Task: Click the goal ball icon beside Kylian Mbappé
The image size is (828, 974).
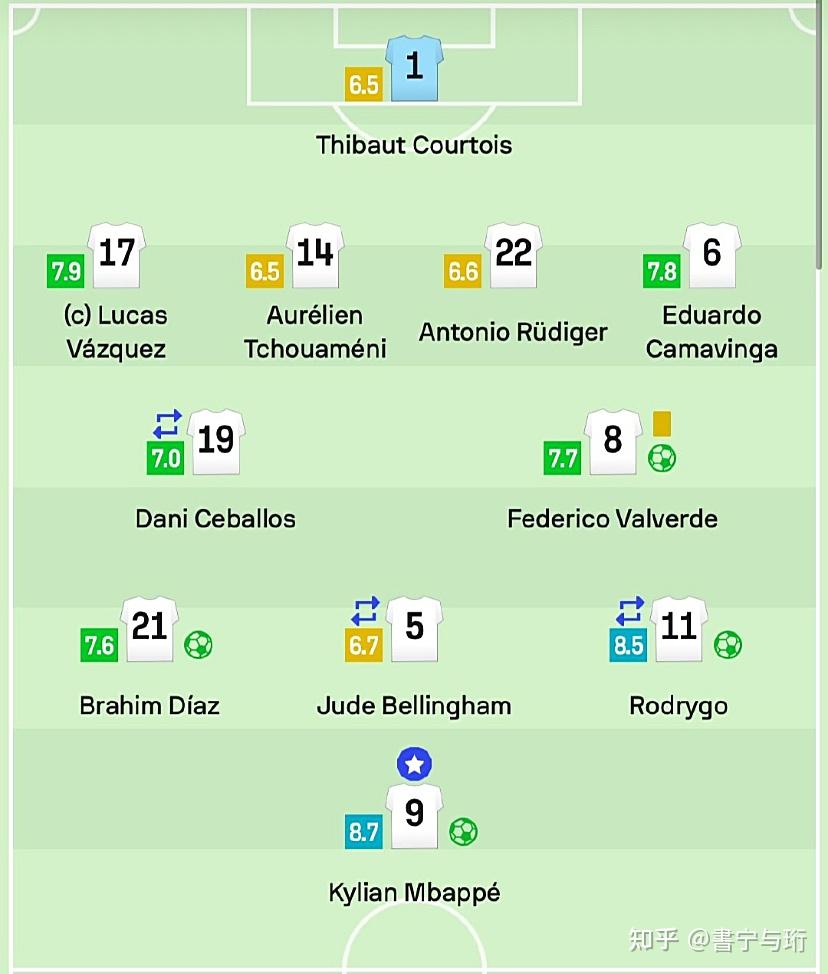Action: point(463,831)
